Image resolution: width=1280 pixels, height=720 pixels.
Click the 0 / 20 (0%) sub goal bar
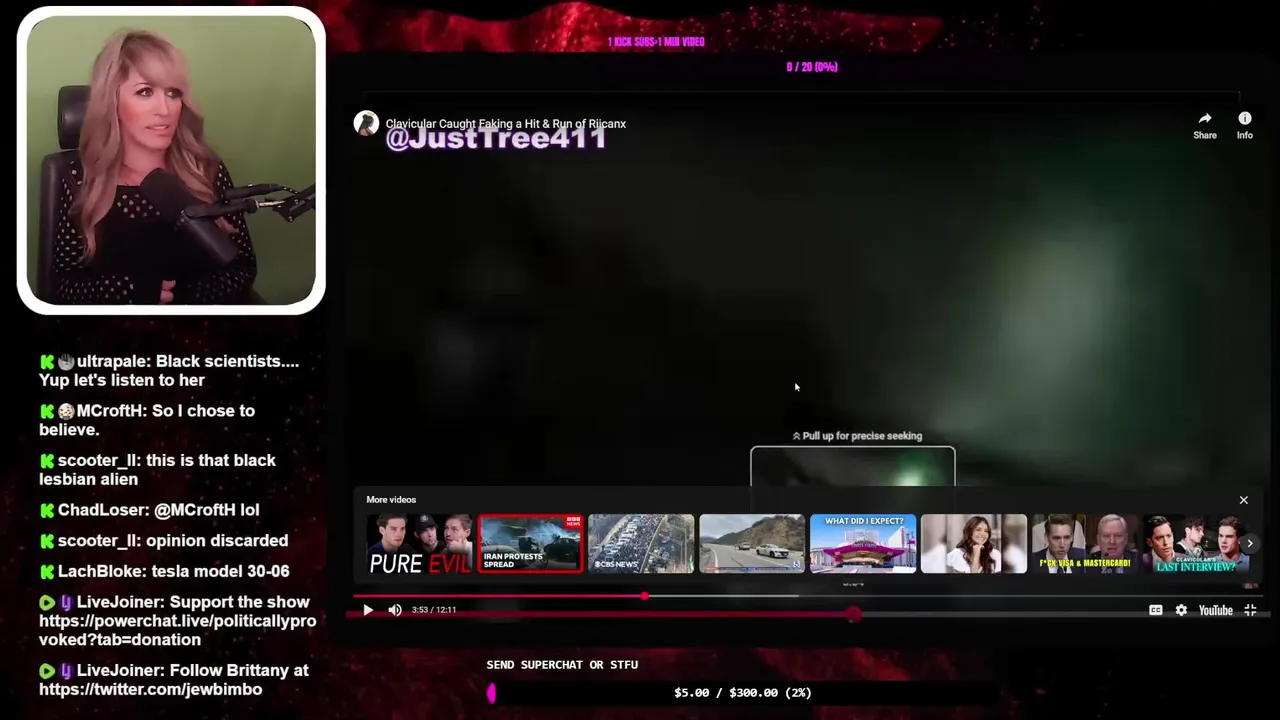[x=812, y=67]
